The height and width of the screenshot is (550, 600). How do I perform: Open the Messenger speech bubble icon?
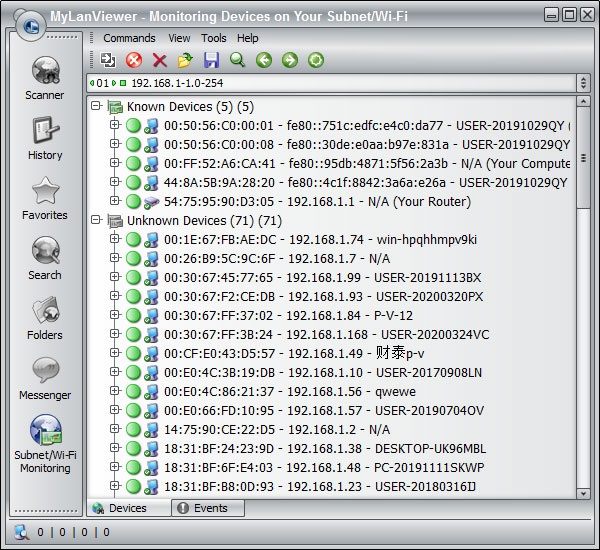(46, 370)
